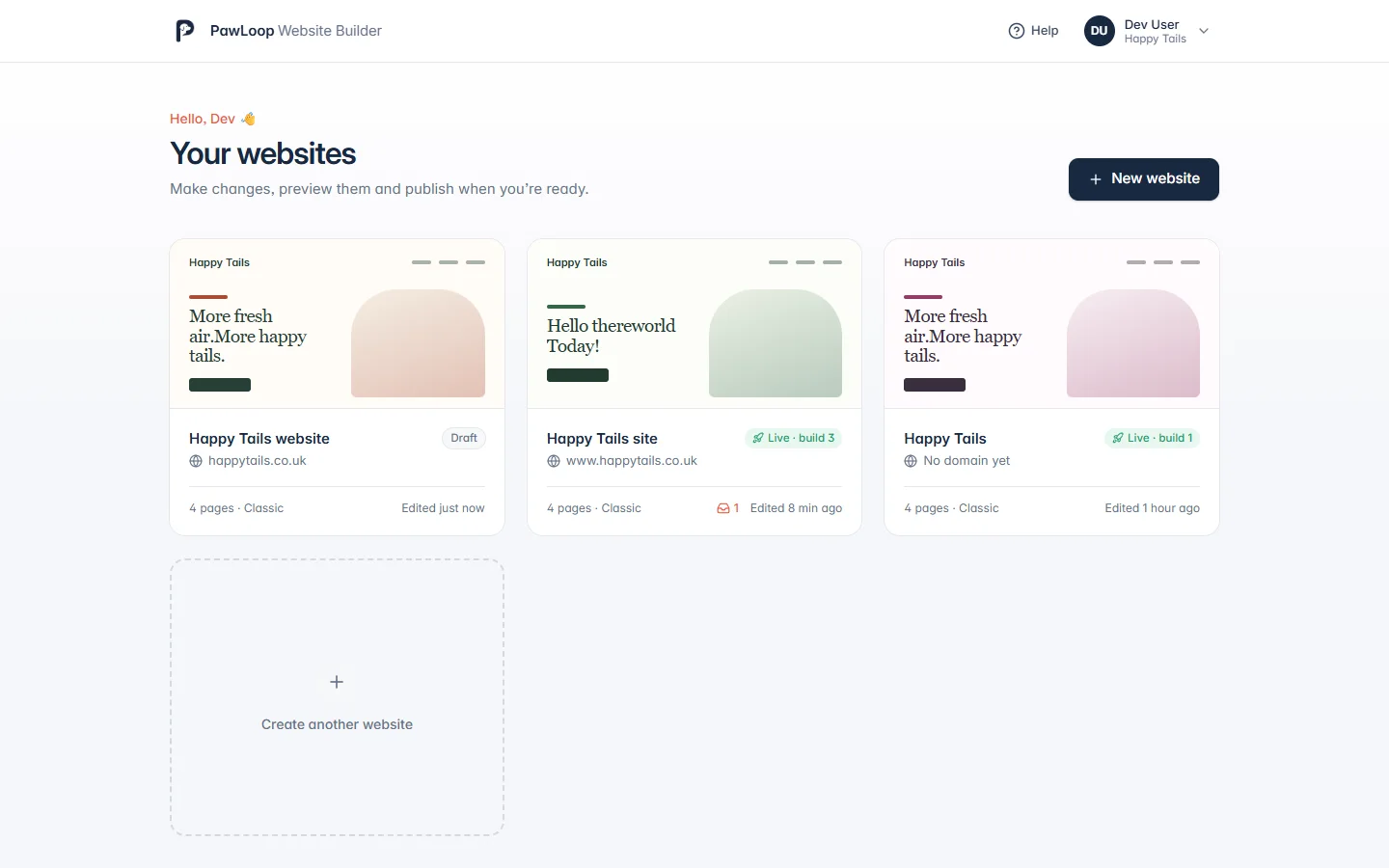Open the pink Happy Tails card preview thumbnail
This screenshot has width=1389, height=868.
coord(1051,324)
